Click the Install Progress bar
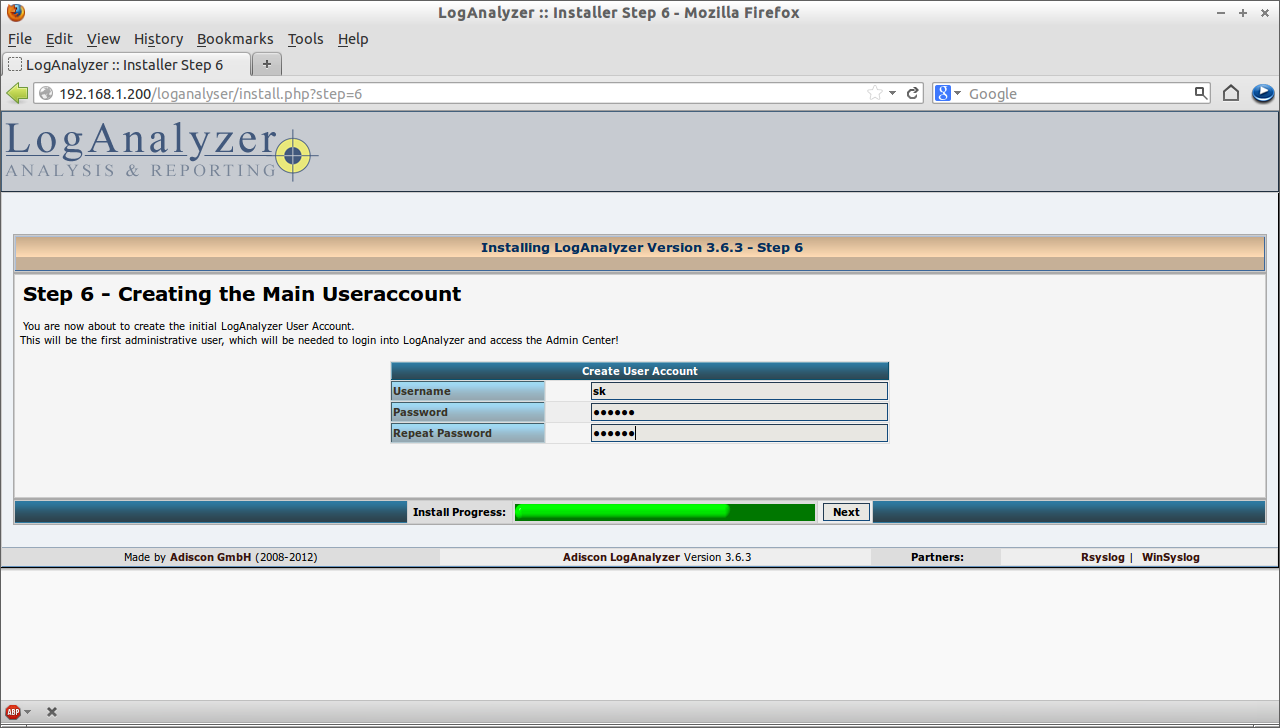 click(x=665, y=512)
